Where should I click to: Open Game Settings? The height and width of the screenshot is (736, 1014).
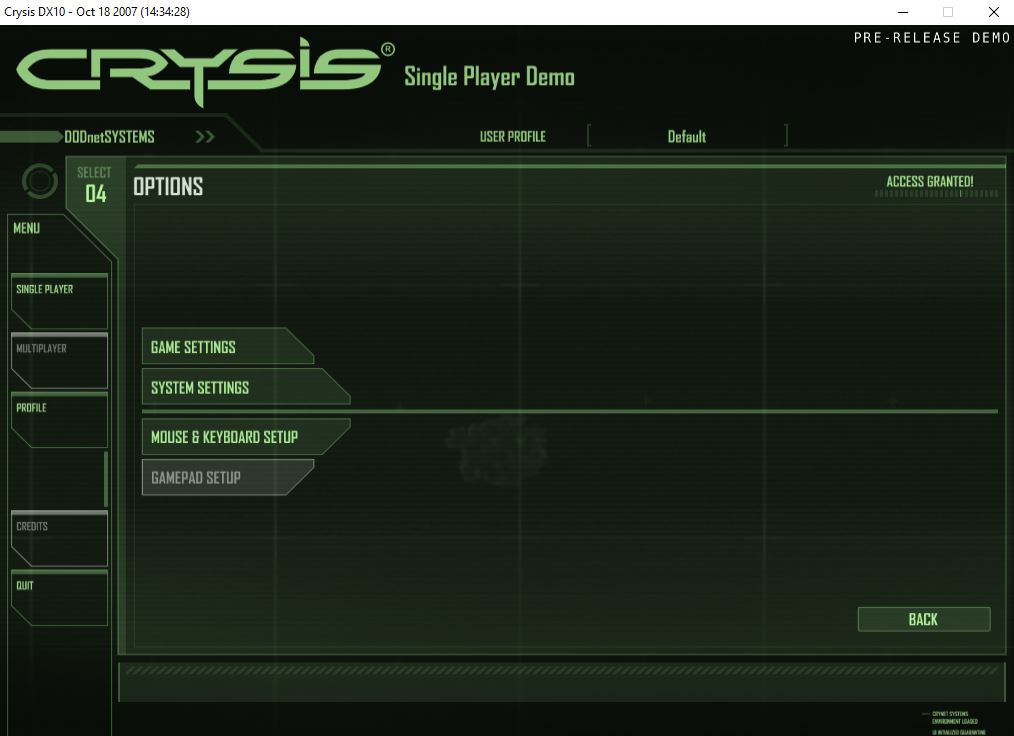click(x=228, y=347)
